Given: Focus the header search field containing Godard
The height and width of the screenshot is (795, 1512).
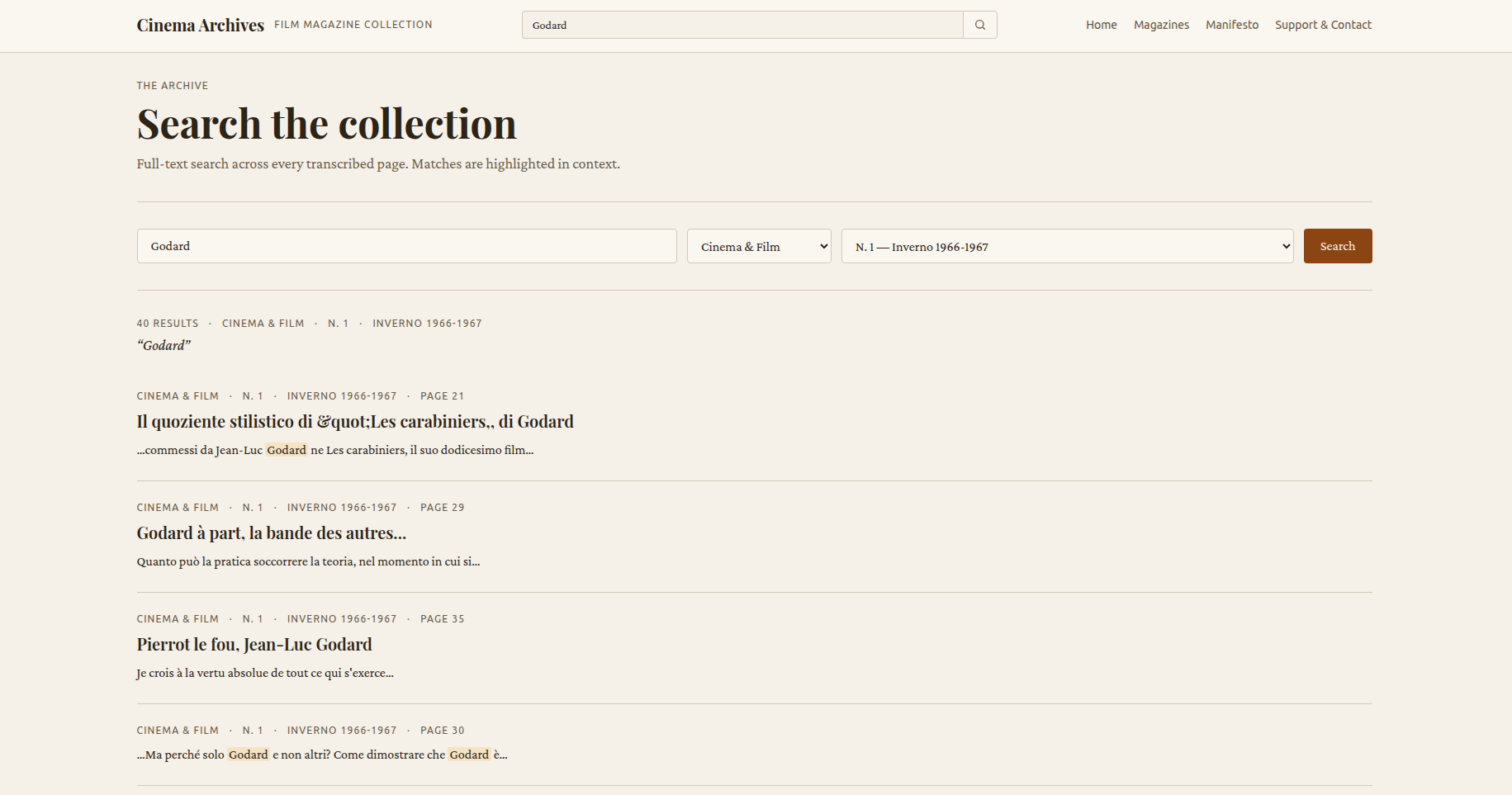Looking at the screenshot, I should [742, 25].
